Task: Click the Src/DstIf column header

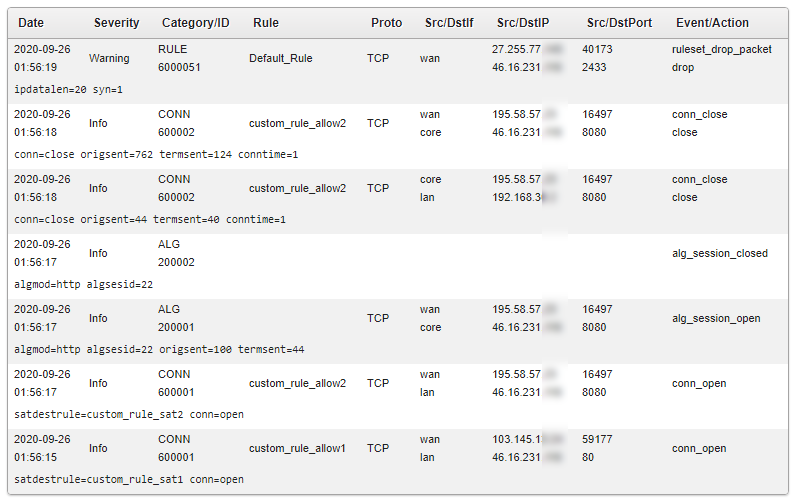Action: [x=449, y=23]
